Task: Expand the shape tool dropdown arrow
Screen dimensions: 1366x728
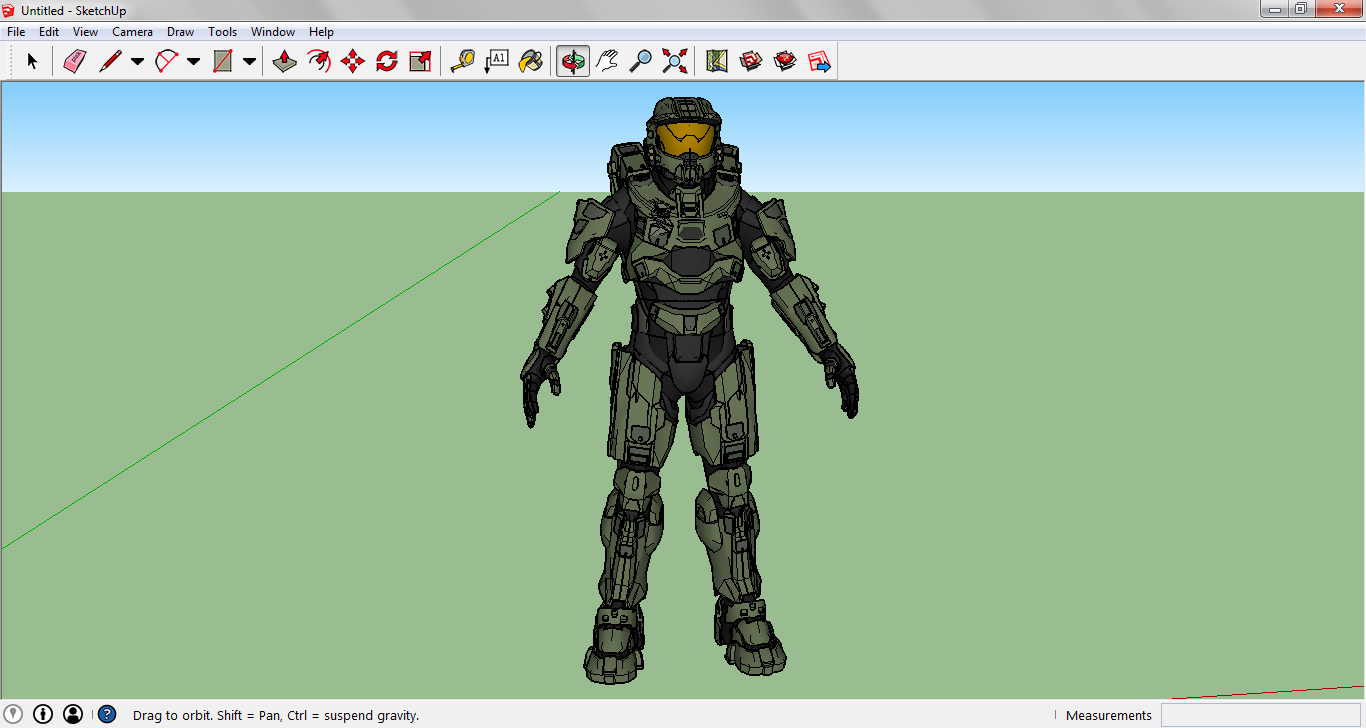Action: [x=249, y=62]
